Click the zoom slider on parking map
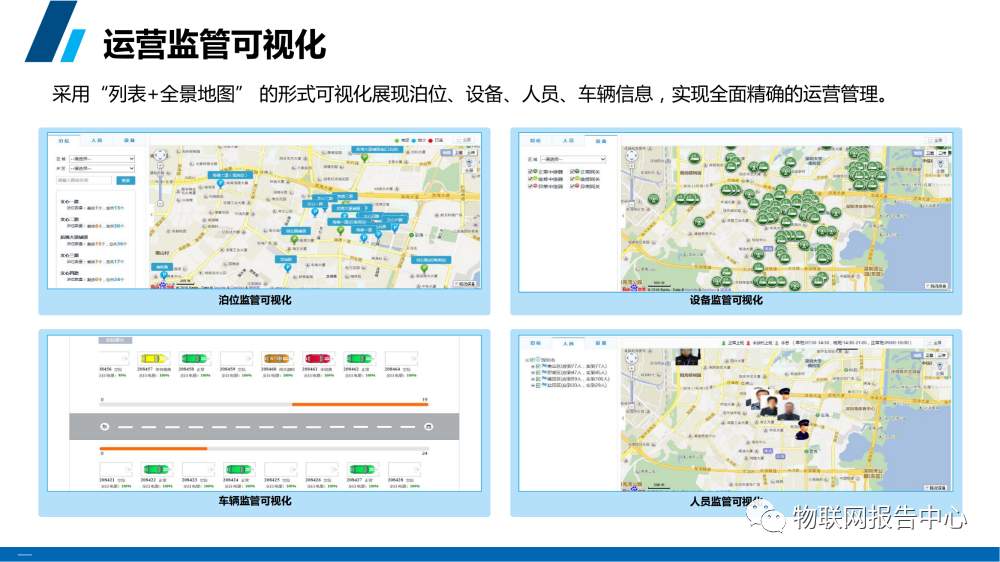This screenshot has width=1000, height=562. coord(160,185)
